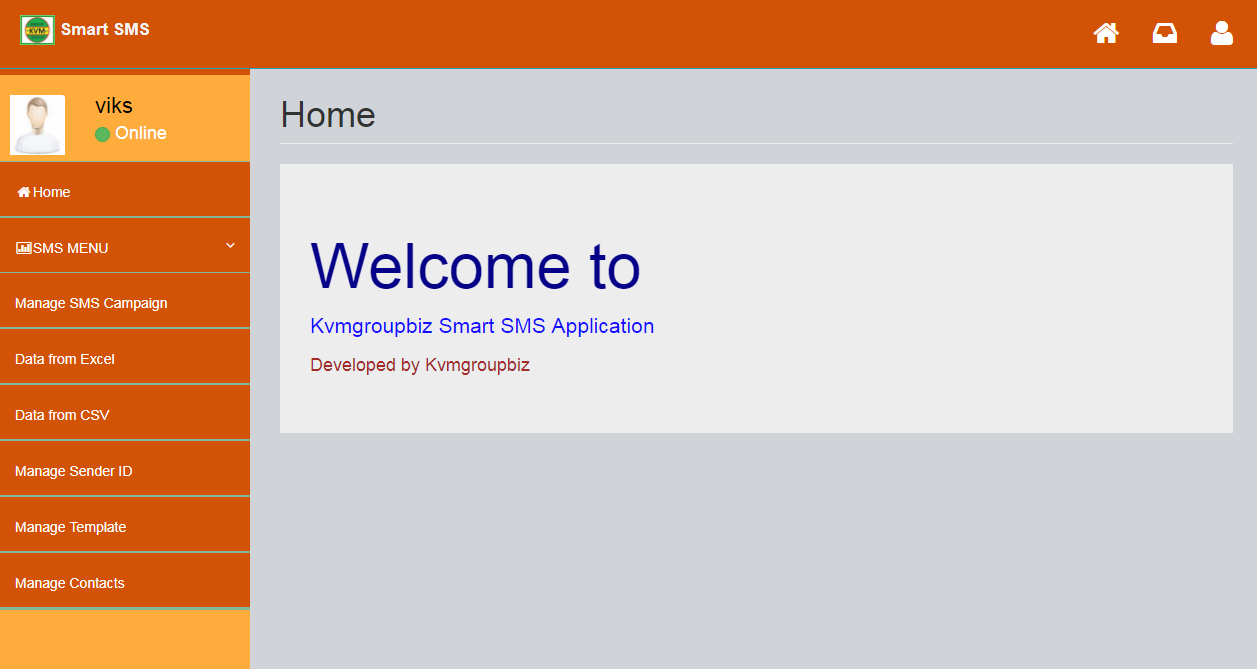Click the viks user avatar picture

tap(37, 125)
